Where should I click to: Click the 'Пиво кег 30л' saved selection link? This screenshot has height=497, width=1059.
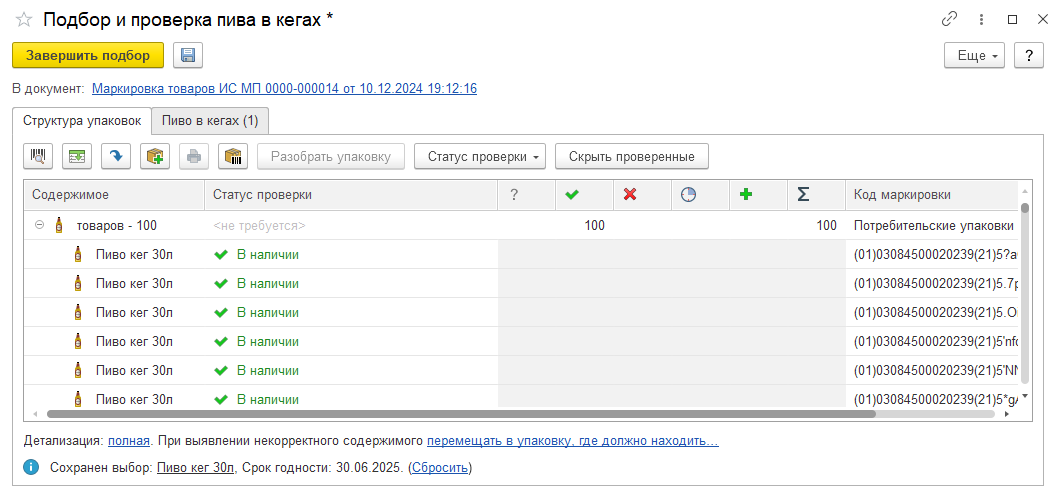[x=197, y=467]
